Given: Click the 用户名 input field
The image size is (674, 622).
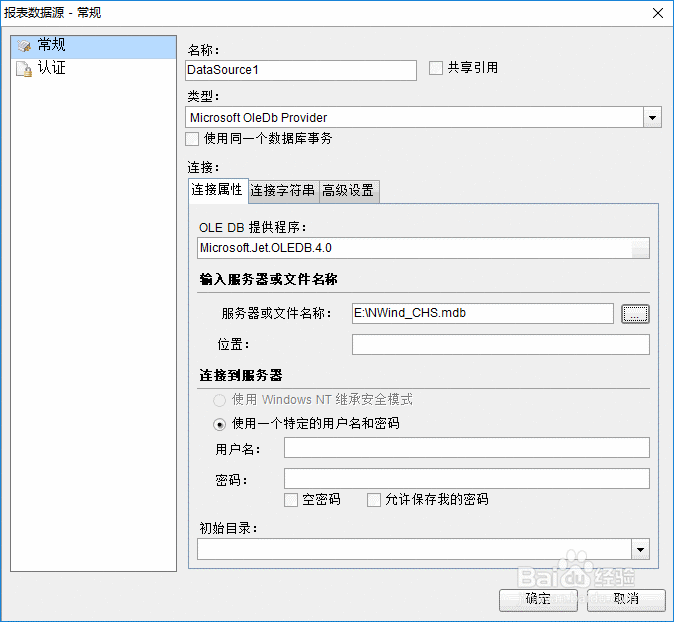Looking at the screenshot, I should click(467, 448).
